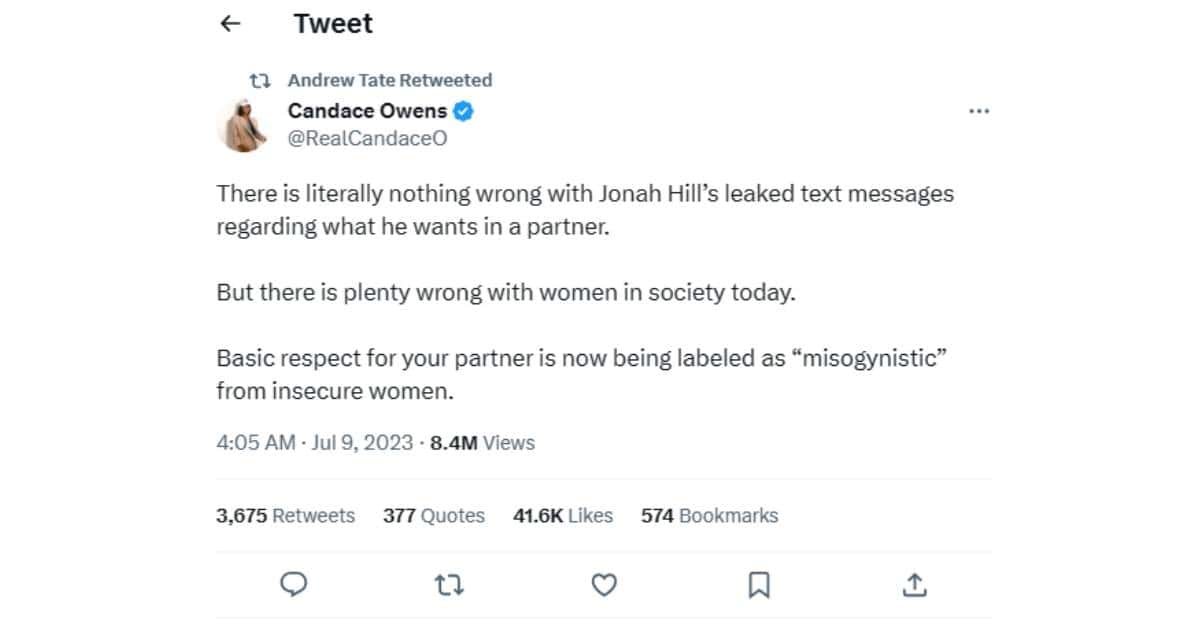The width and height of the screenshot is (1200, 628).
Task: Click the retweet icon below the tweet
Action: click(x=449, y=584)
